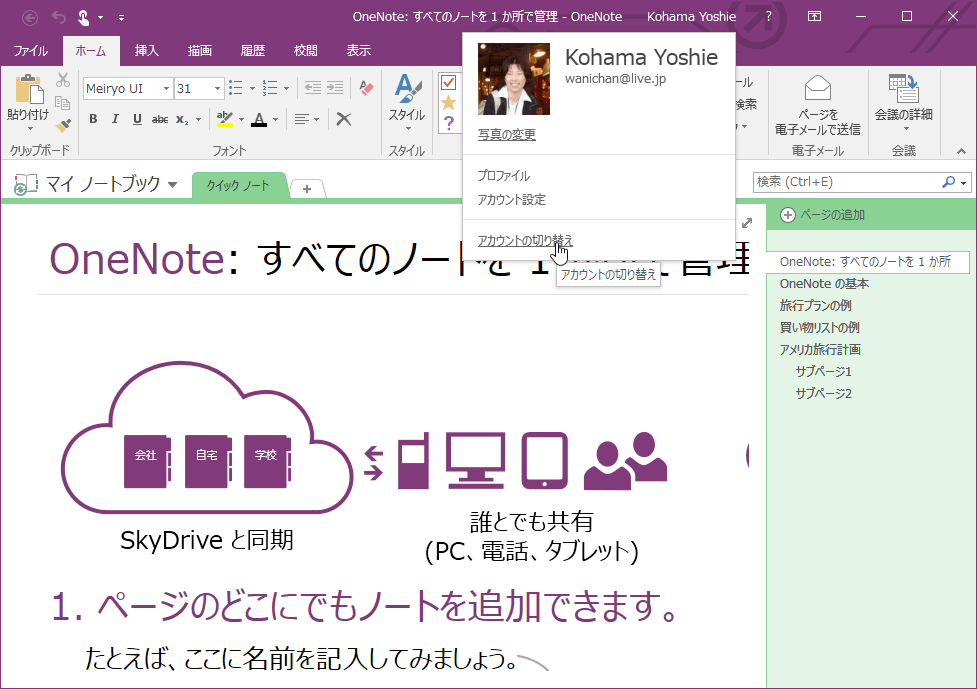Image resolution: width=977 pixels, height=689 pixels.
Task: Apply font color button
Action: coord(259,119)
